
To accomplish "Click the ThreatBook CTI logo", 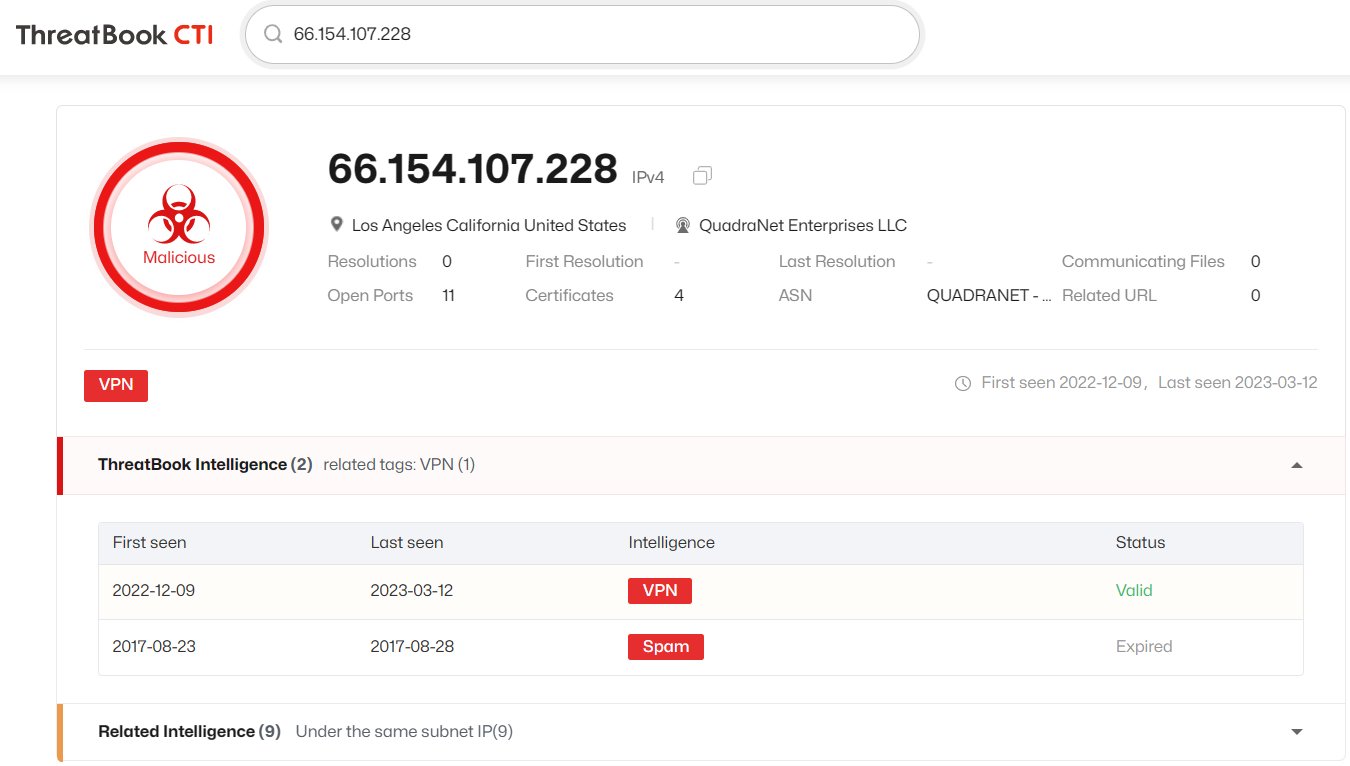I will click(x=113, y=33).
